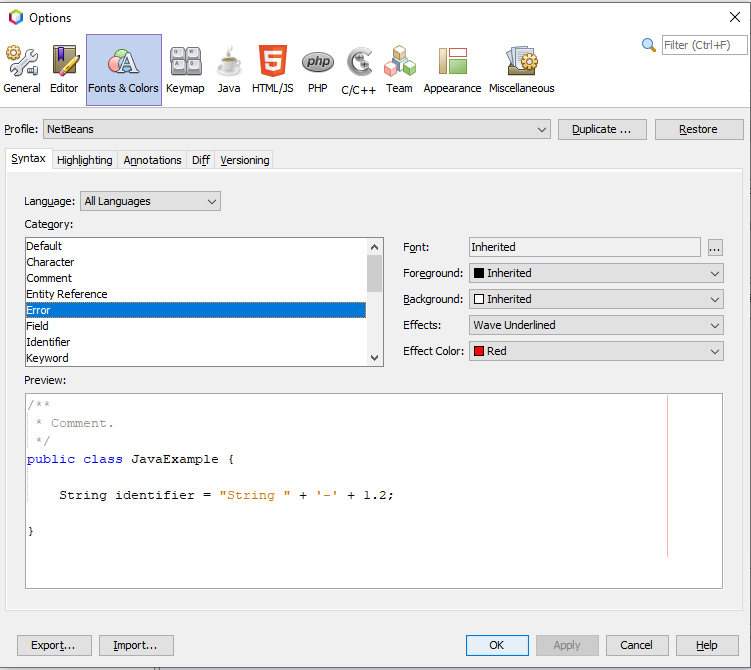
Task: Select Keyword in the Category list
Action: pos(48,358)
